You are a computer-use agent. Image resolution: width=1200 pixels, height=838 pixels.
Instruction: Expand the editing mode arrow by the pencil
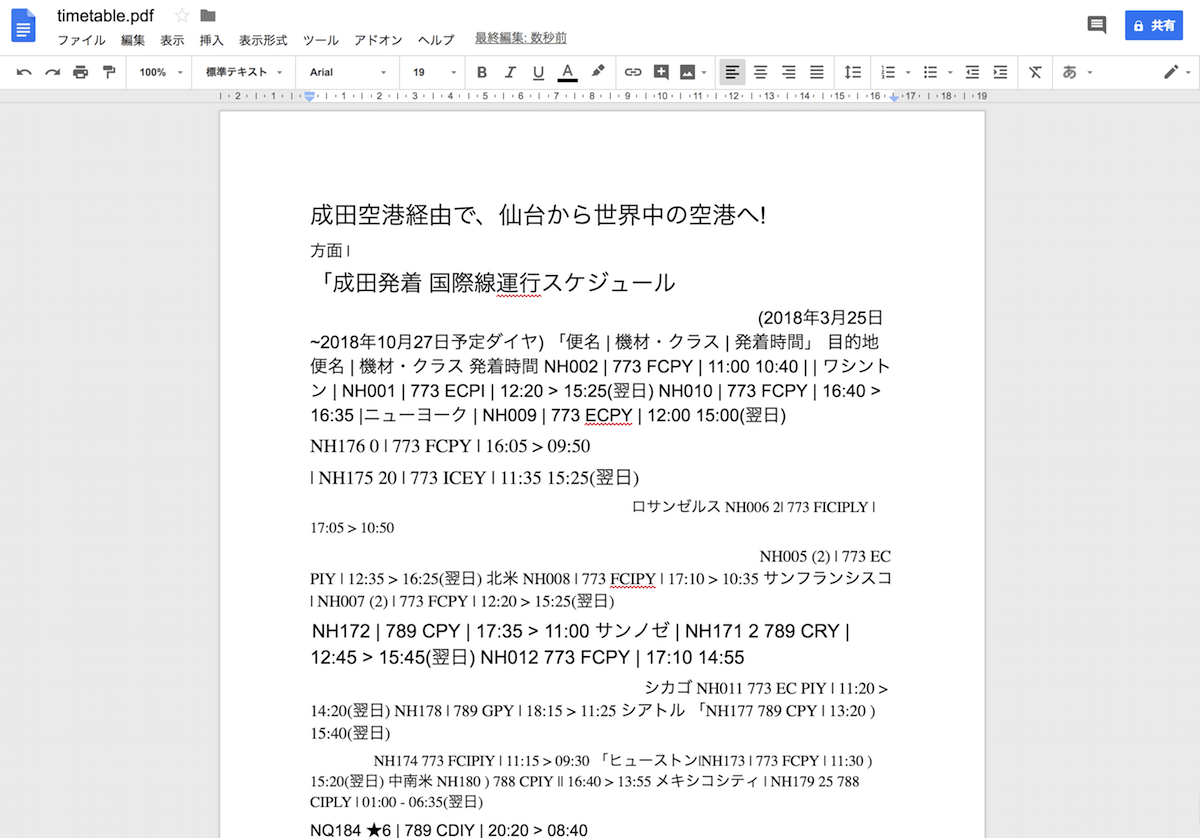click(1190, 72)
